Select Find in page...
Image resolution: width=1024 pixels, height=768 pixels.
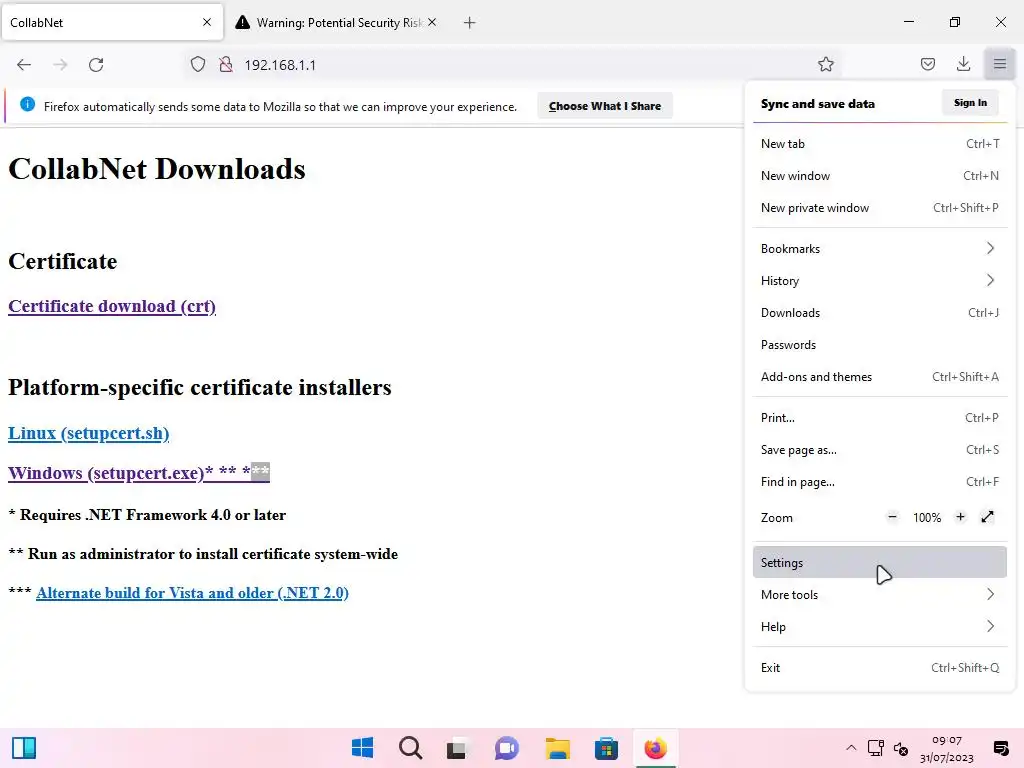880,482
